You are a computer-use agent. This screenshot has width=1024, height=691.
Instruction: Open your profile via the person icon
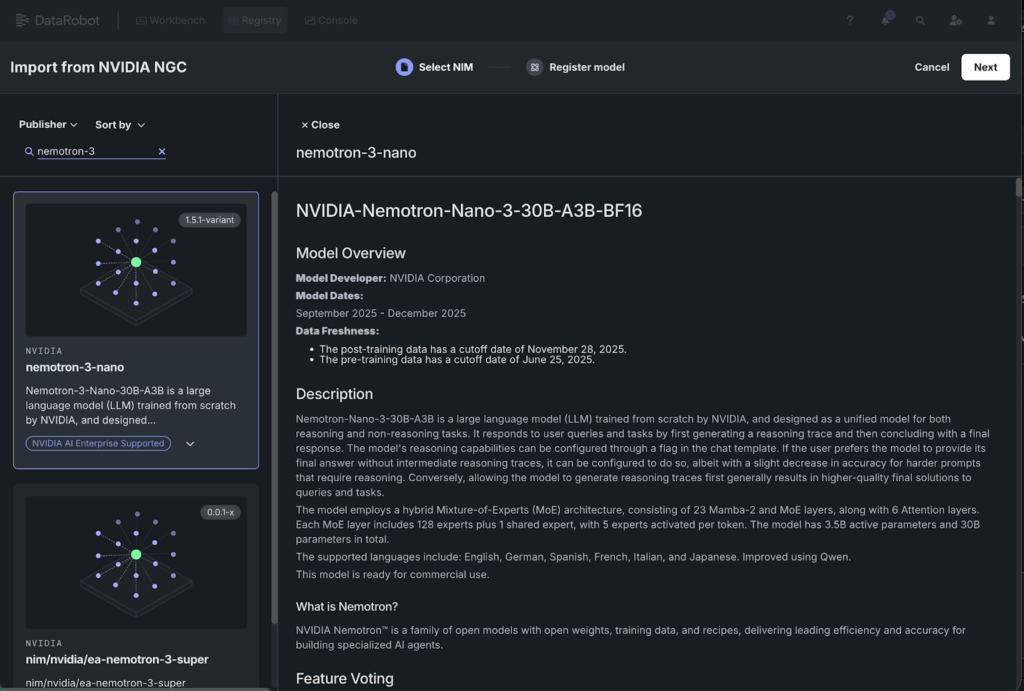pos(989,20)
